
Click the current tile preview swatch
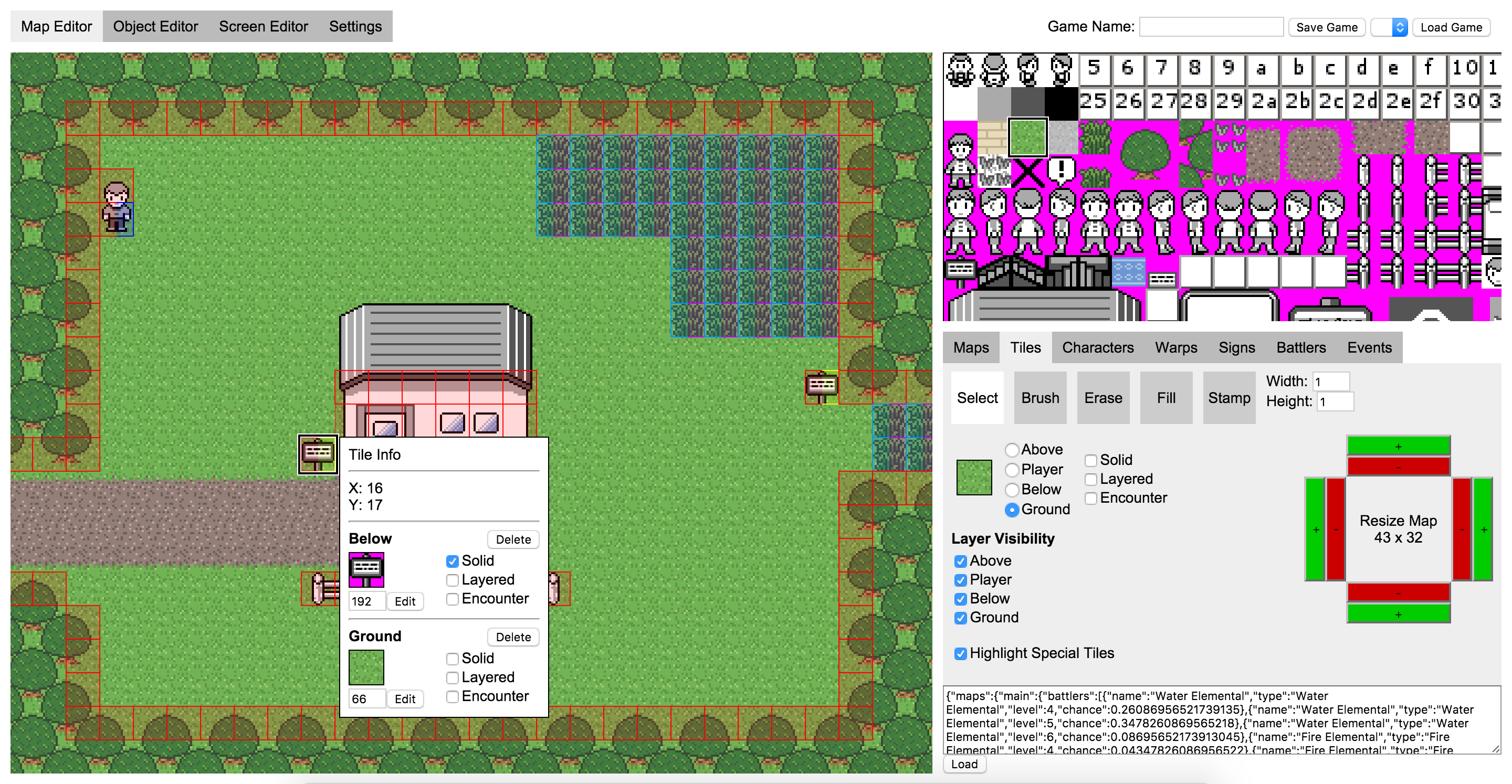974,477
